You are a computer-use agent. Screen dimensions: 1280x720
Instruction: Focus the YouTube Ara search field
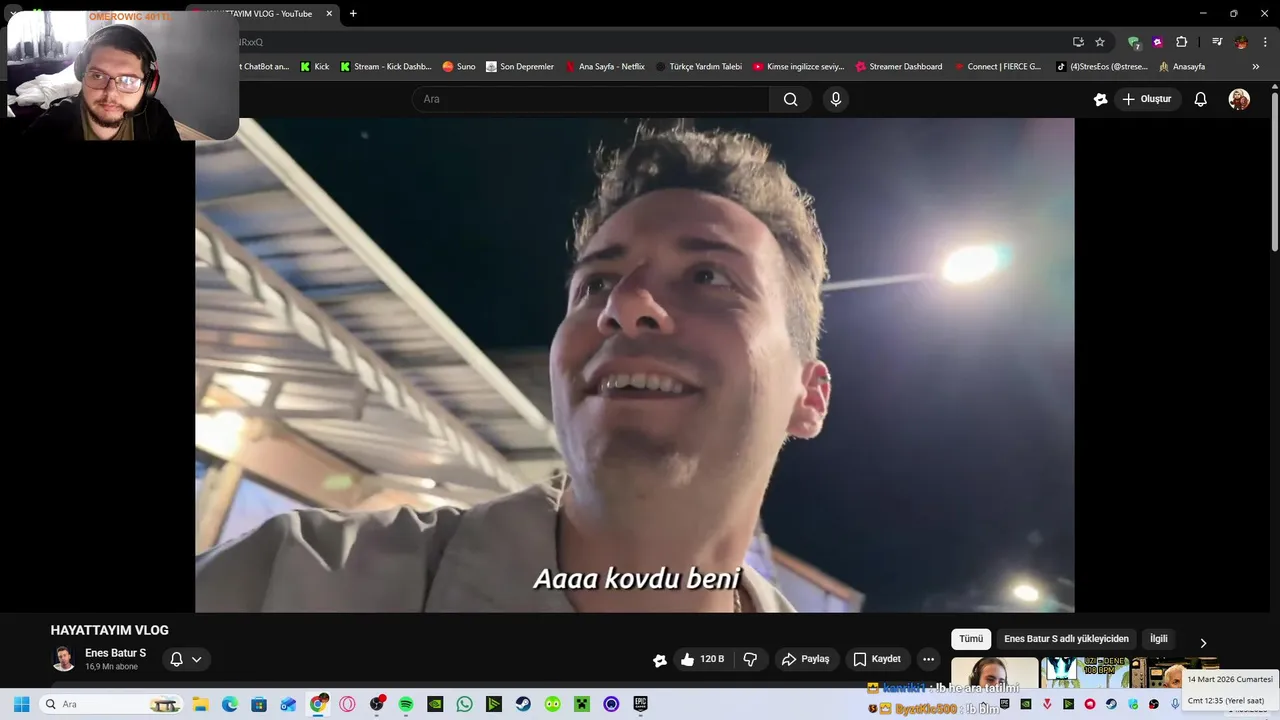[x=590, y=99]
